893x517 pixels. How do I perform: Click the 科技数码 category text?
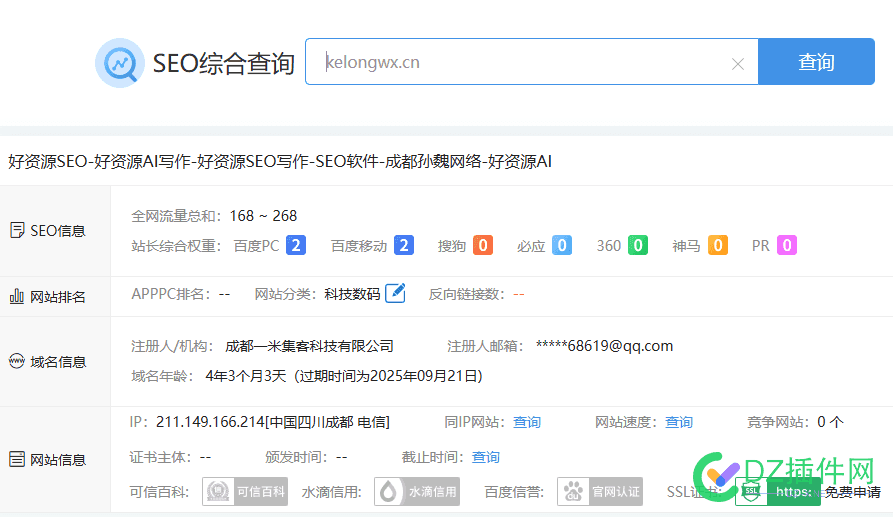(352, 294)
